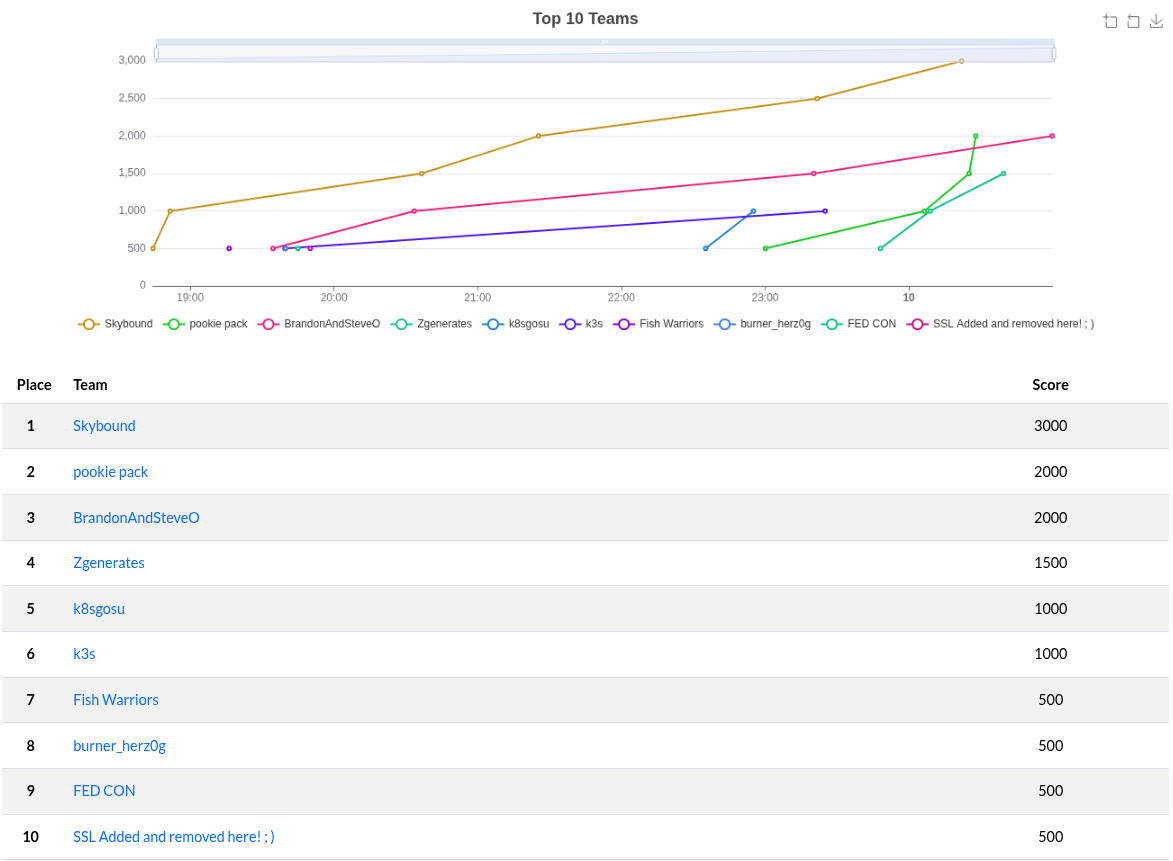Toggle Zgenerates legend marker
The width and height of the screenshot is (1173, 861).
tap(401, 324)
